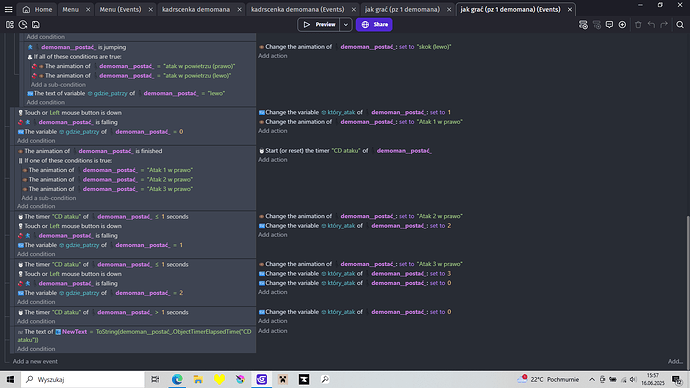Click the add event toolbar icon
The height and width of the screenshot is (388, 690).
point(583,25)
